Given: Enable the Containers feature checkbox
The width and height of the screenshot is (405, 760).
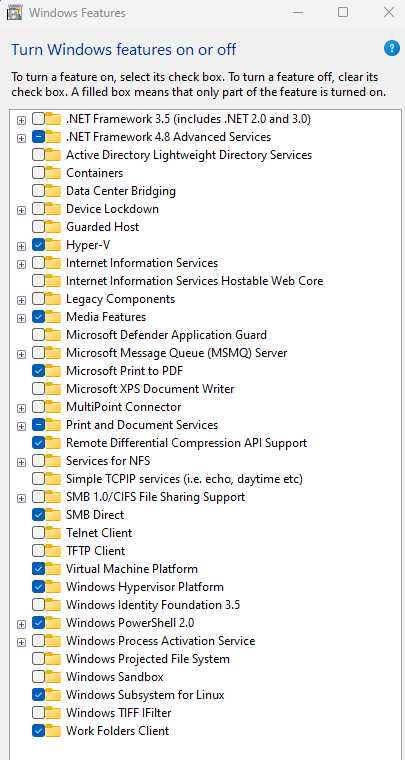Looking at the screenshot, I should [x=38, y=173].
